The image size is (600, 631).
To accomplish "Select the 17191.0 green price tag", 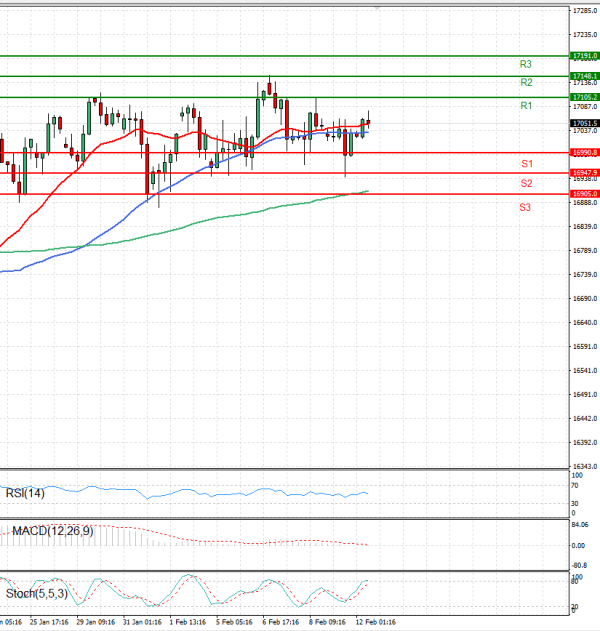I will [x=584, y=56].
